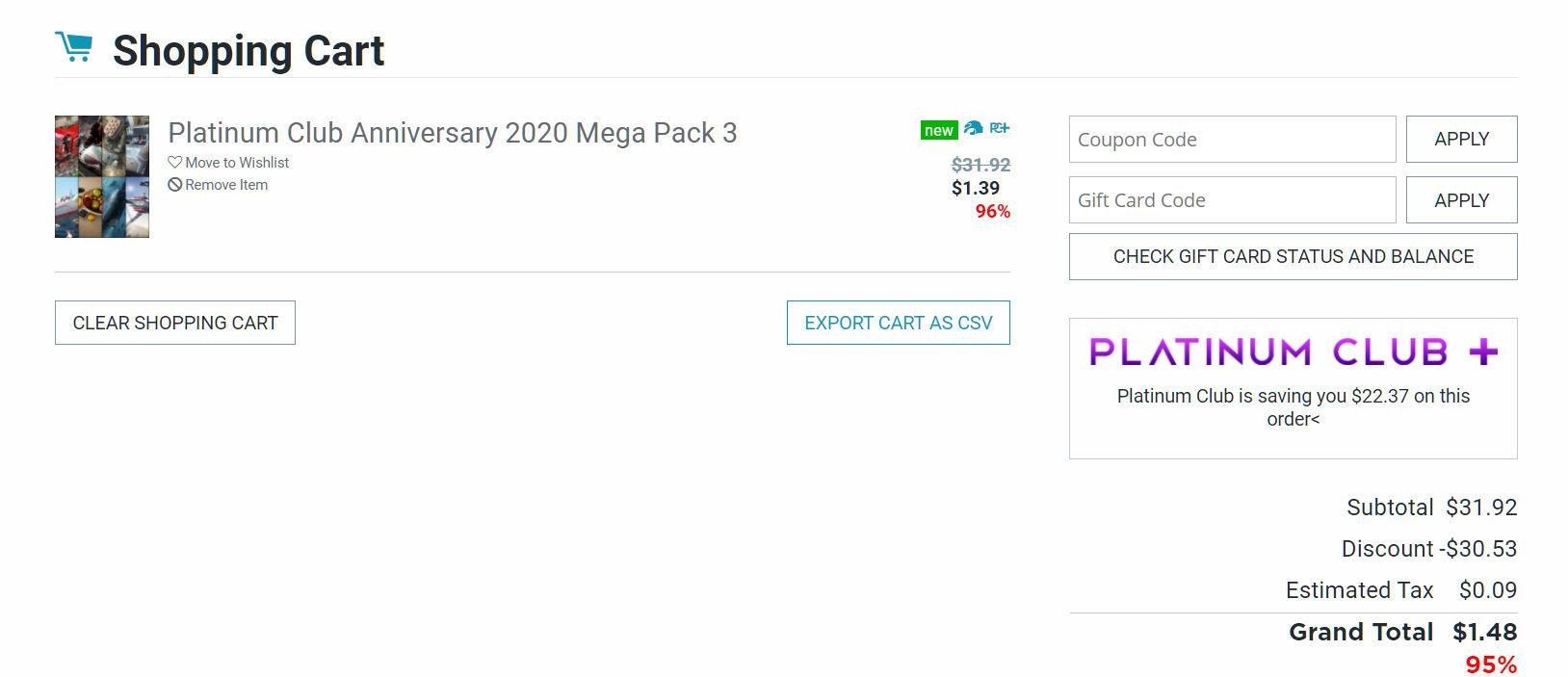Click the blue Daz Original creature icon

click(x=973, y=128)
